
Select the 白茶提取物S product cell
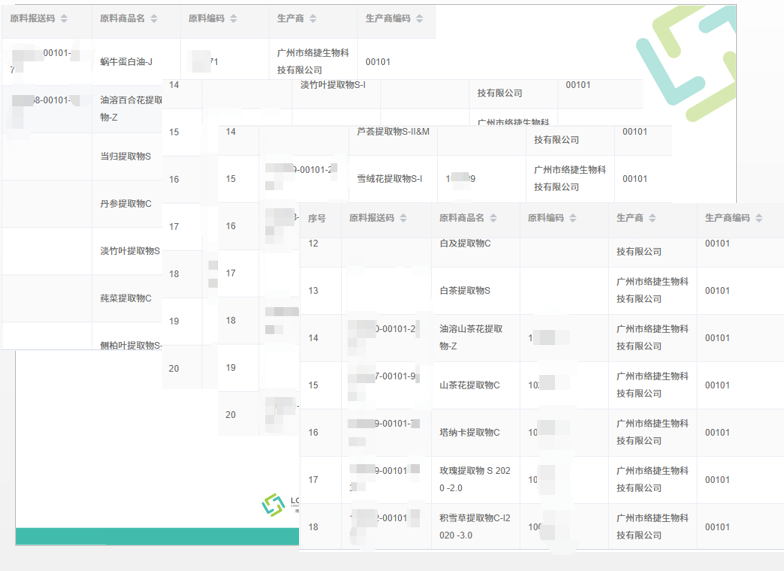pyautogui.click(x=465, y=290)
